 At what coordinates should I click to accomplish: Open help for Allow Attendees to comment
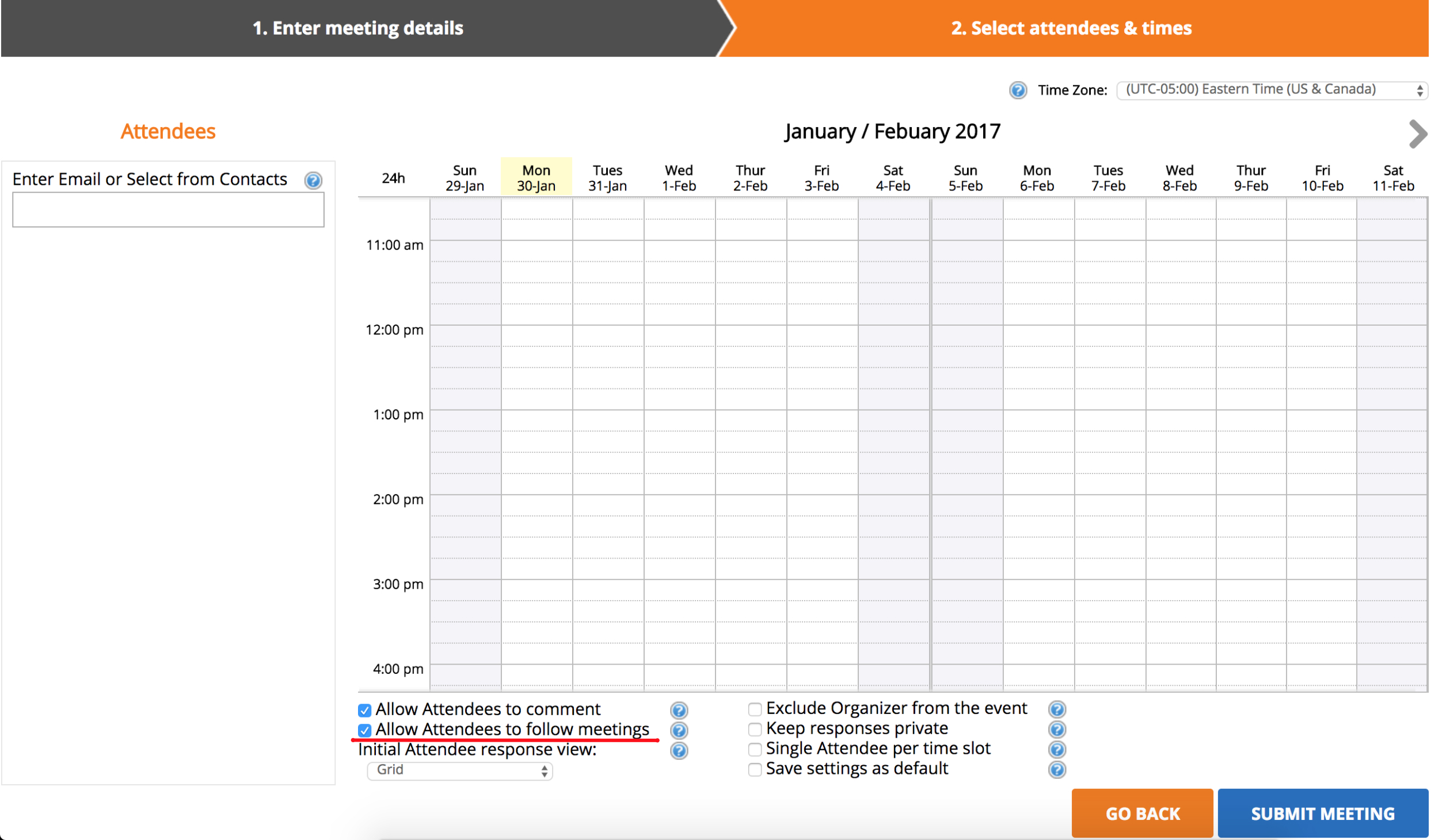tap(679, 710)
